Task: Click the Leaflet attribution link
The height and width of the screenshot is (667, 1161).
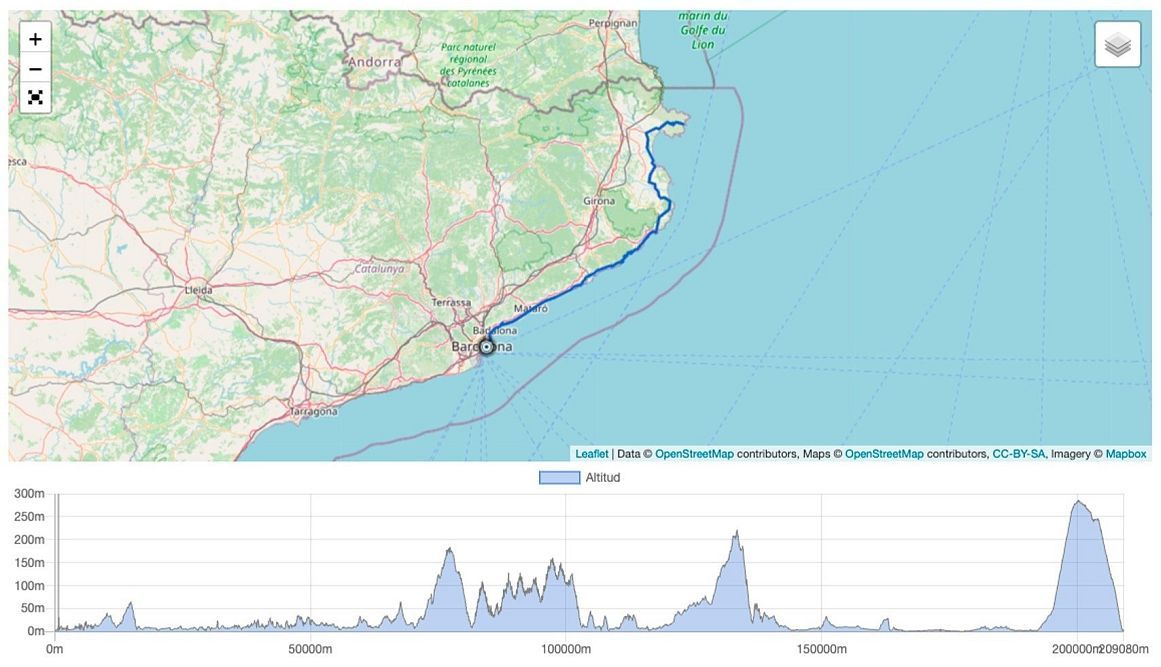Action: click(592, 454)
